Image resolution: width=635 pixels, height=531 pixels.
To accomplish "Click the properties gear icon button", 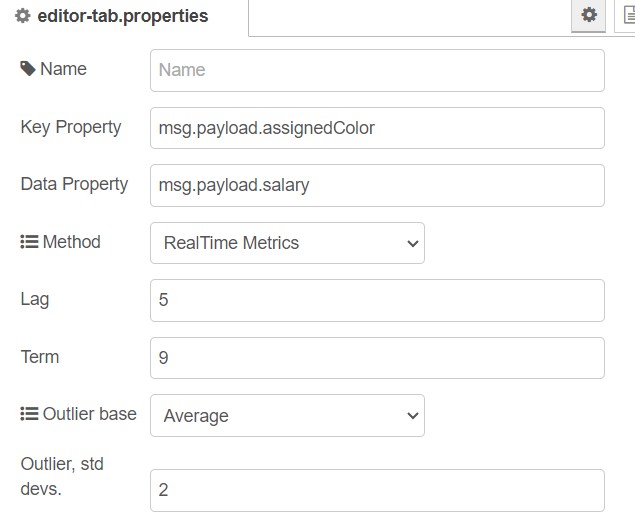I will click(588, 15).
